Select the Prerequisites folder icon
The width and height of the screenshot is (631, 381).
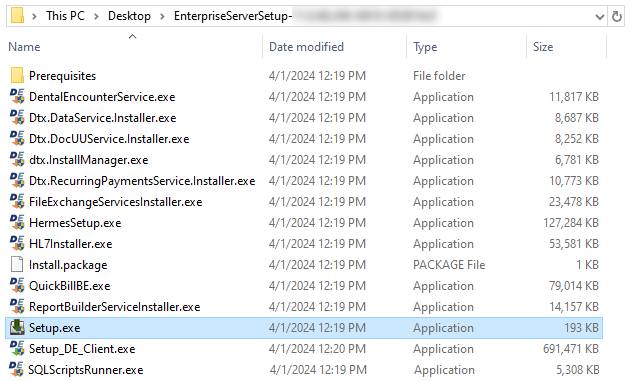pyautogui.click(x=17, y=76)
